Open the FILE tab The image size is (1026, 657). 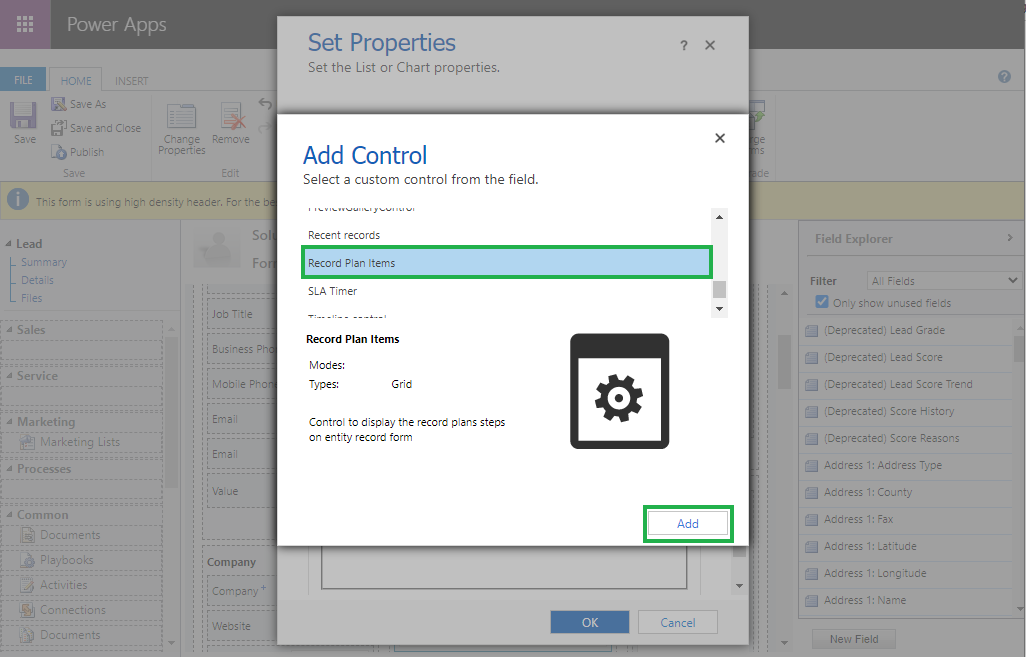point(23,81)
